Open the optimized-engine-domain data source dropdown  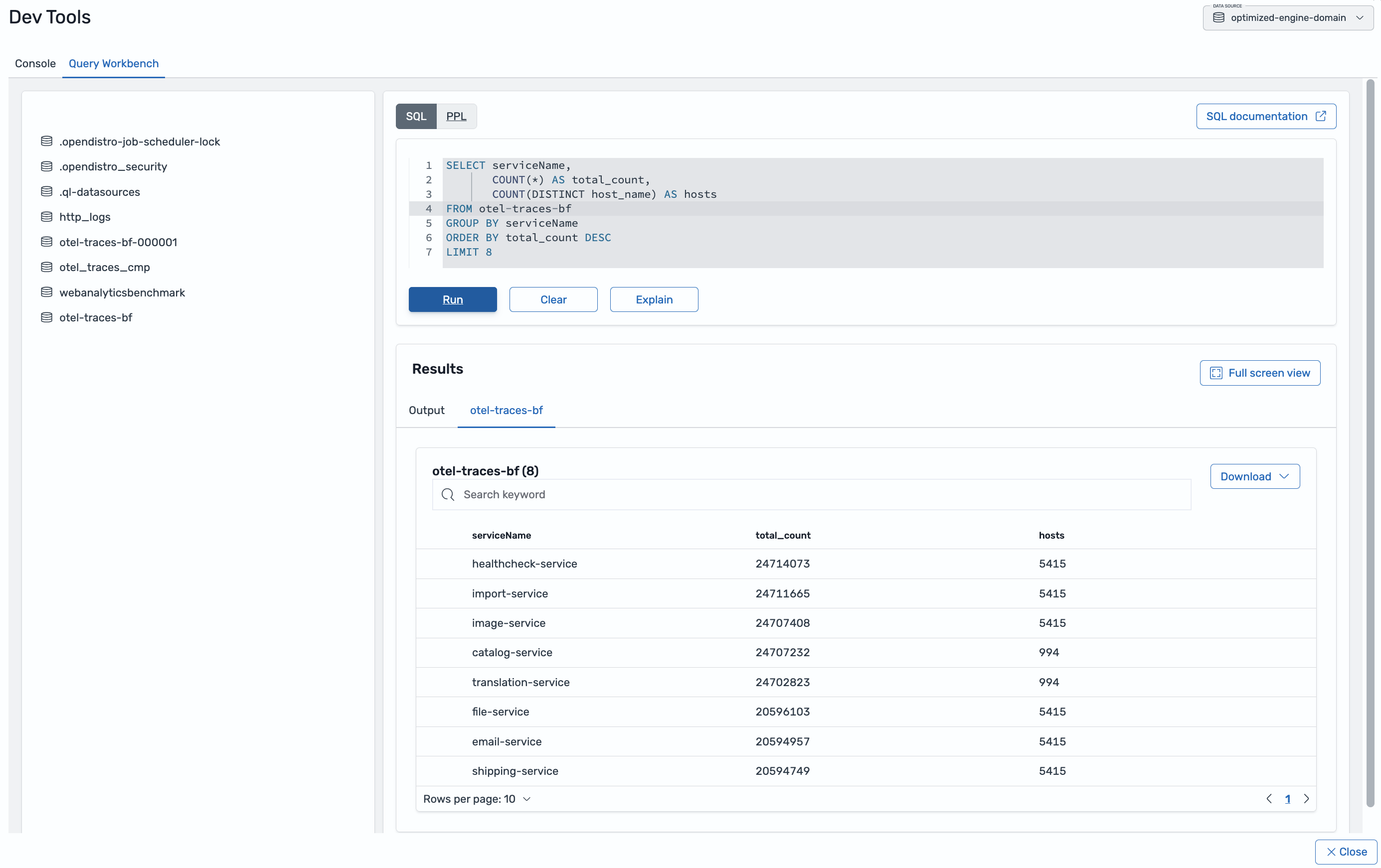click(1288, 18)
